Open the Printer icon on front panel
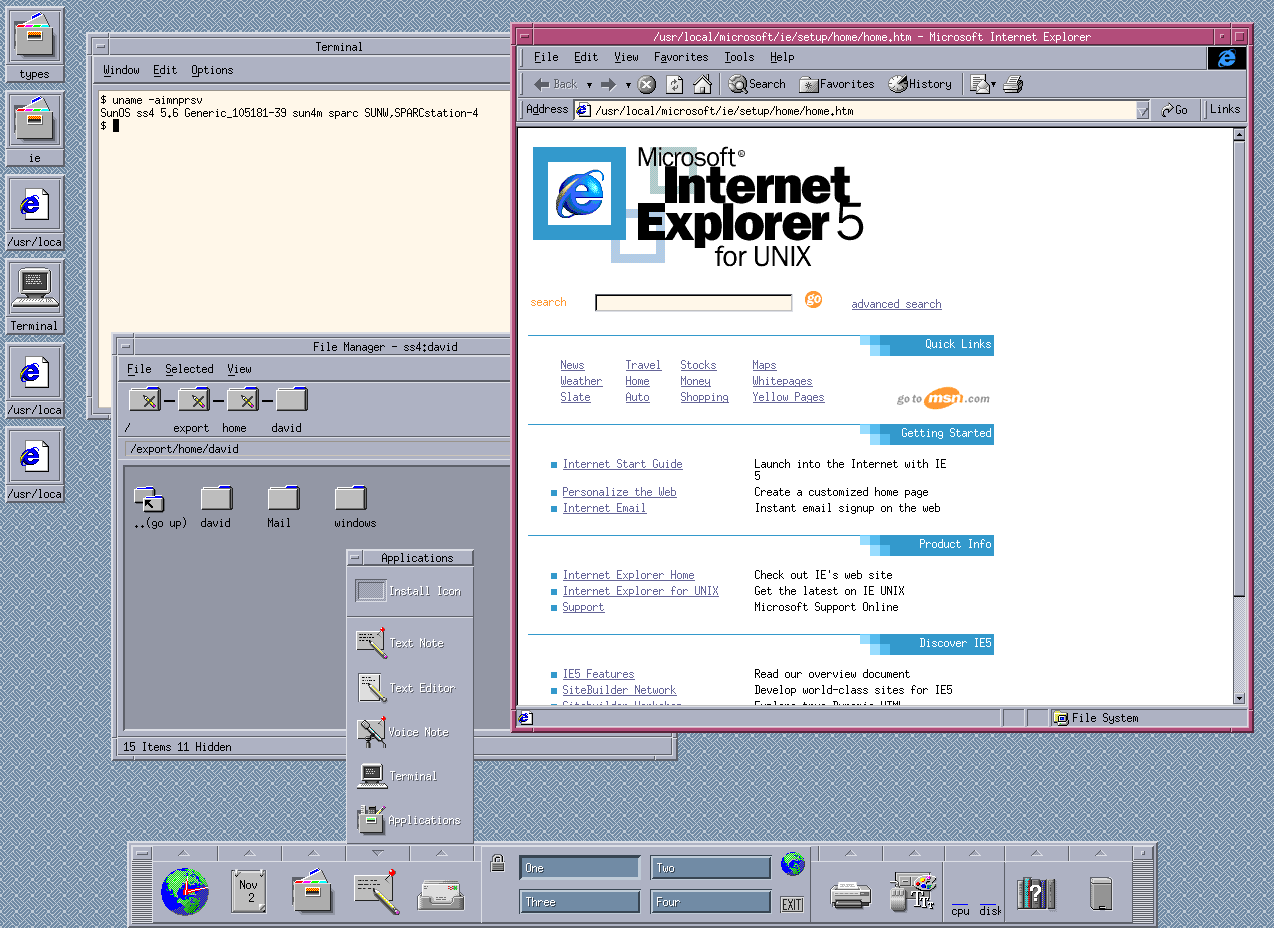Screen dimensions: 1274x928 [850, 894]
